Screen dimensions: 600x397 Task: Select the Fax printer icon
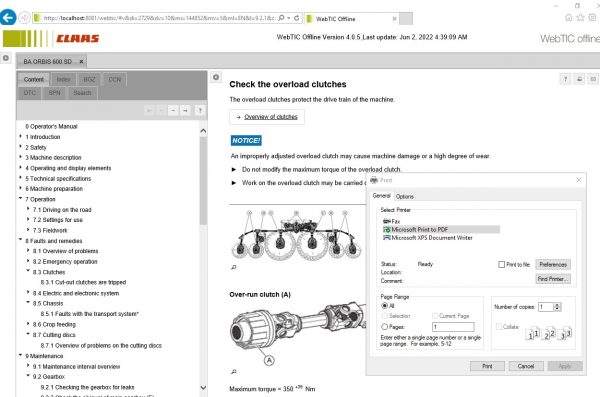coord(386,221)
